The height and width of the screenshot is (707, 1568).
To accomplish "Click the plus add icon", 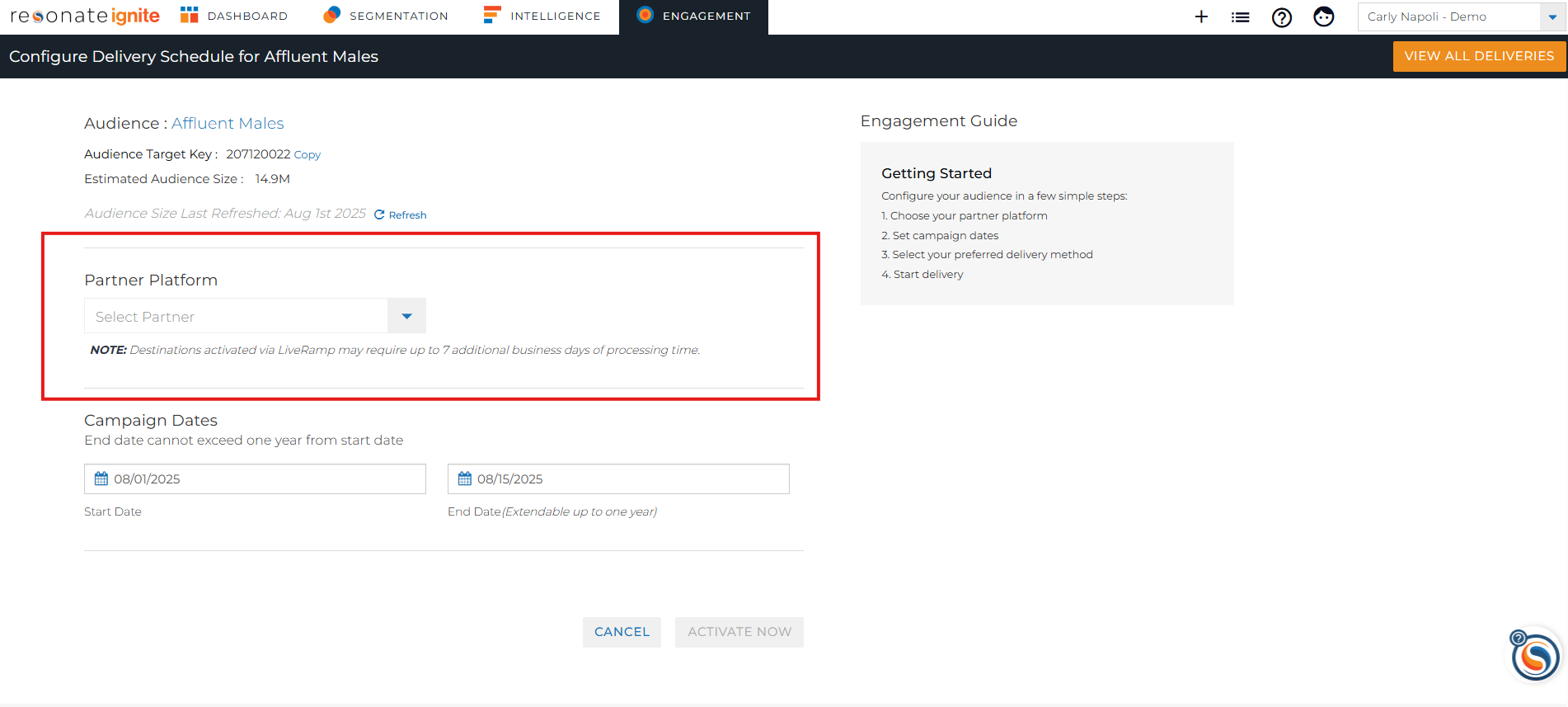I will click(x=1201, y=16).
